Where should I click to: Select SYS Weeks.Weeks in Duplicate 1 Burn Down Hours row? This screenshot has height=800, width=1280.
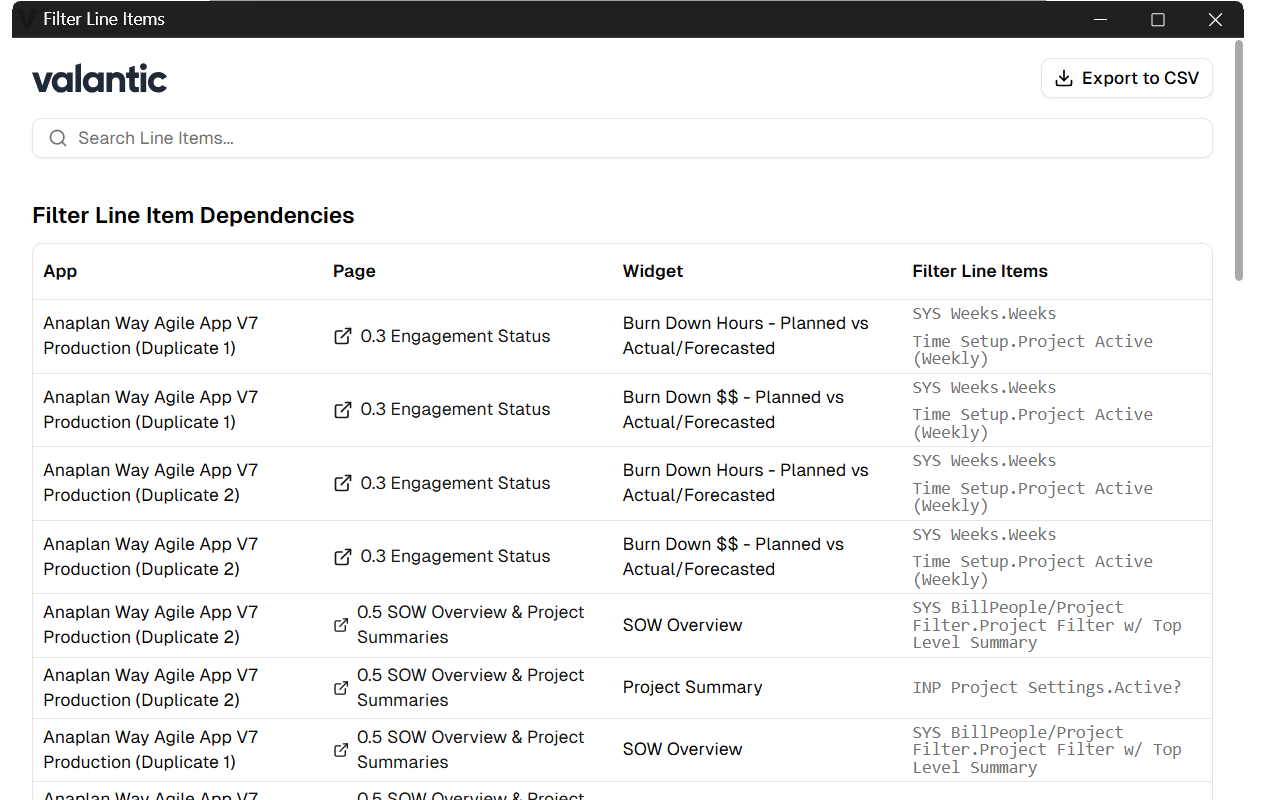click(984, 314)
